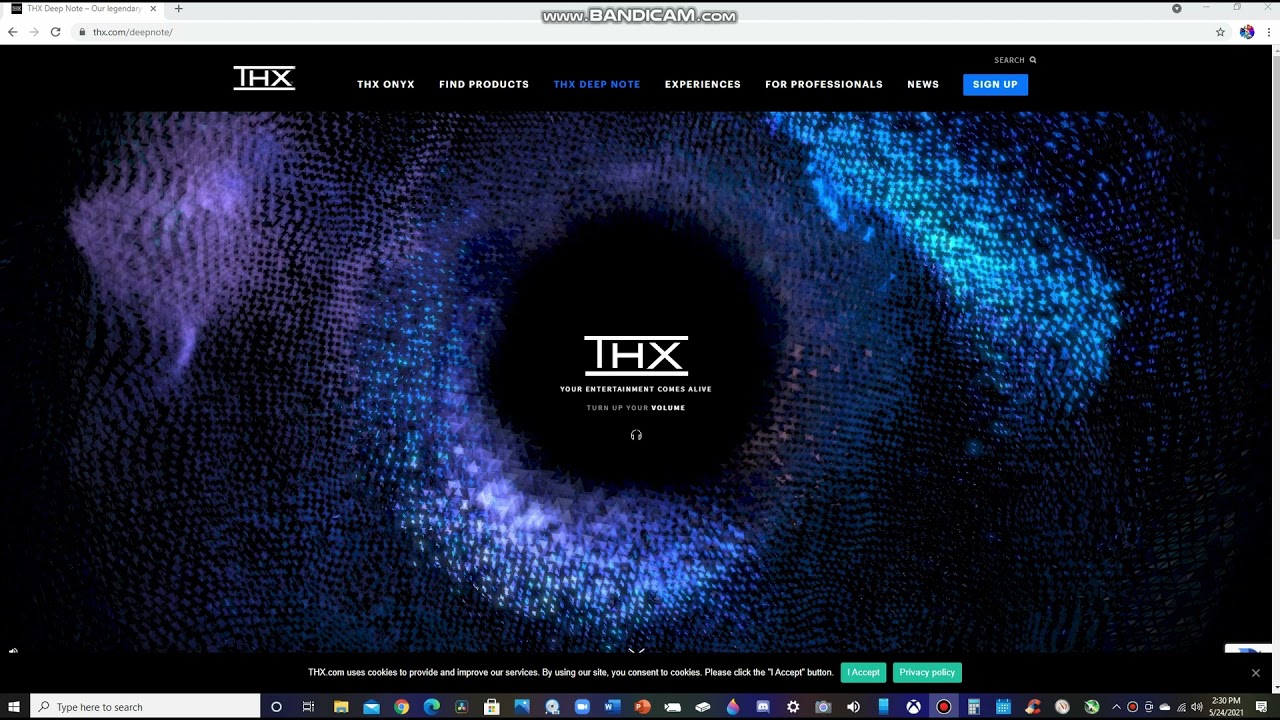Open the Experiences menu
1280x720 pixels.
(703, 84)
